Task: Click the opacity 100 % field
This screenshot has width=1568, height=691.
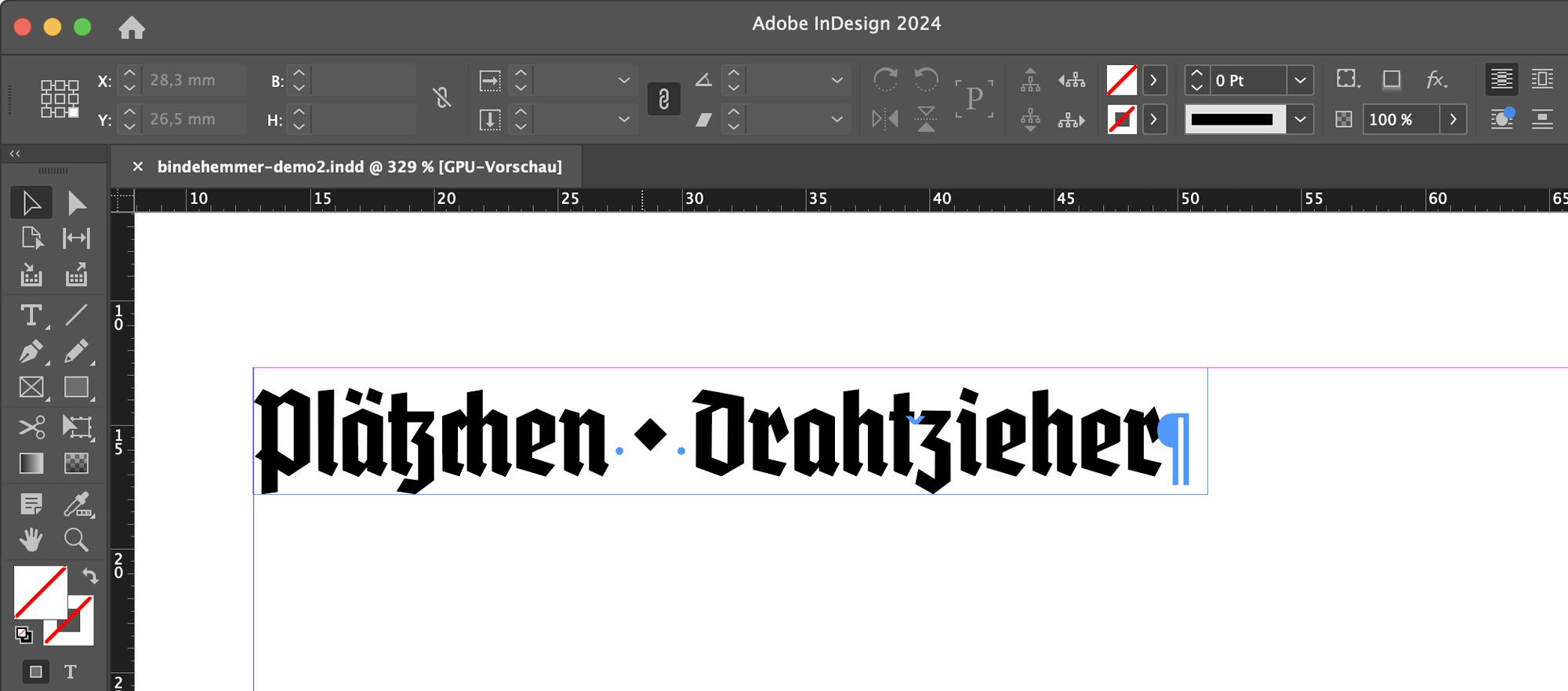Action: click(1402, 119)
